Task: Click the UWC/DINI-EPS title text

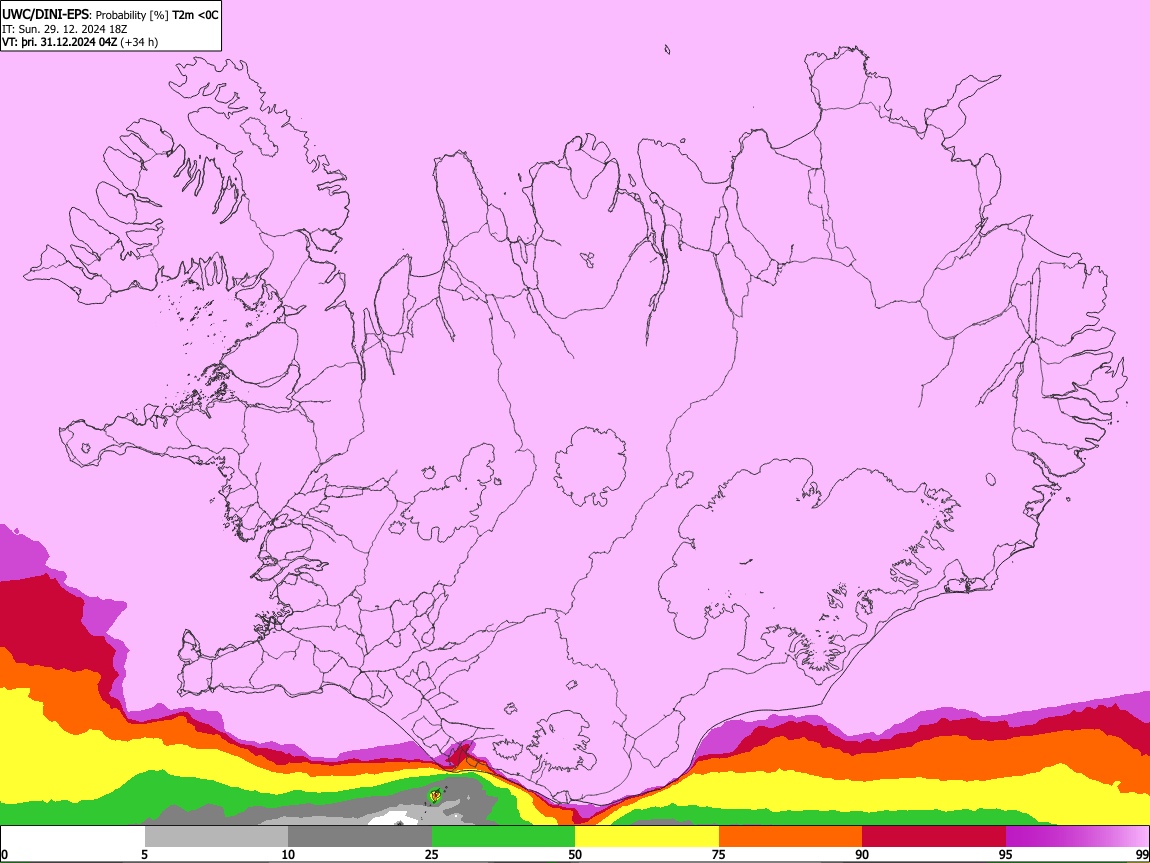Action: click(x=45, y=15)
